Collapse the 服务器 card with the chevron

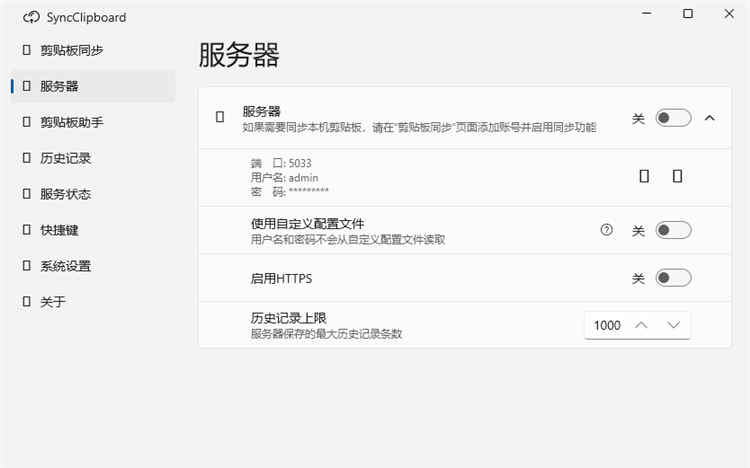click(710, 118)
